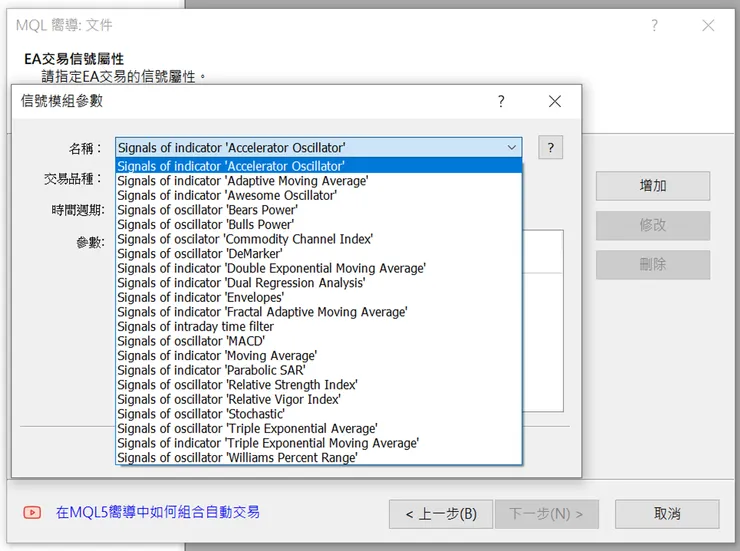Collapse the 名稱 combo box arrow

512,148
